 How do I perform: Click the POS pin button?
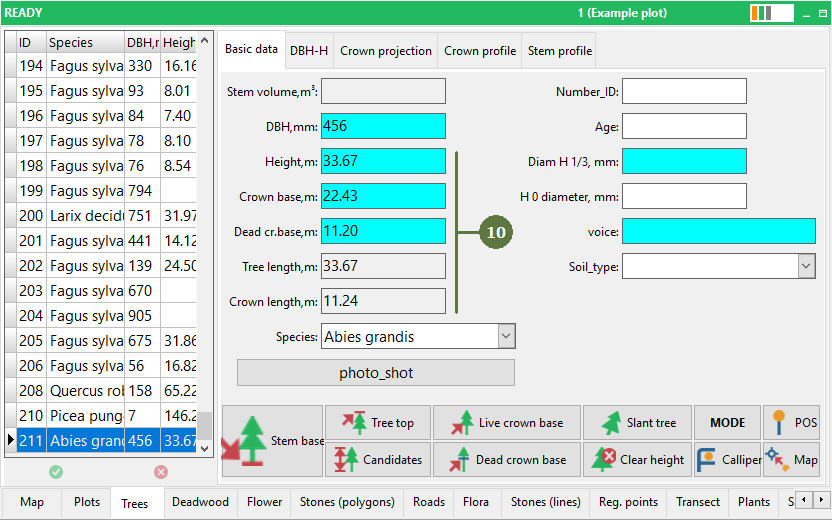click(x=792, y=422)
